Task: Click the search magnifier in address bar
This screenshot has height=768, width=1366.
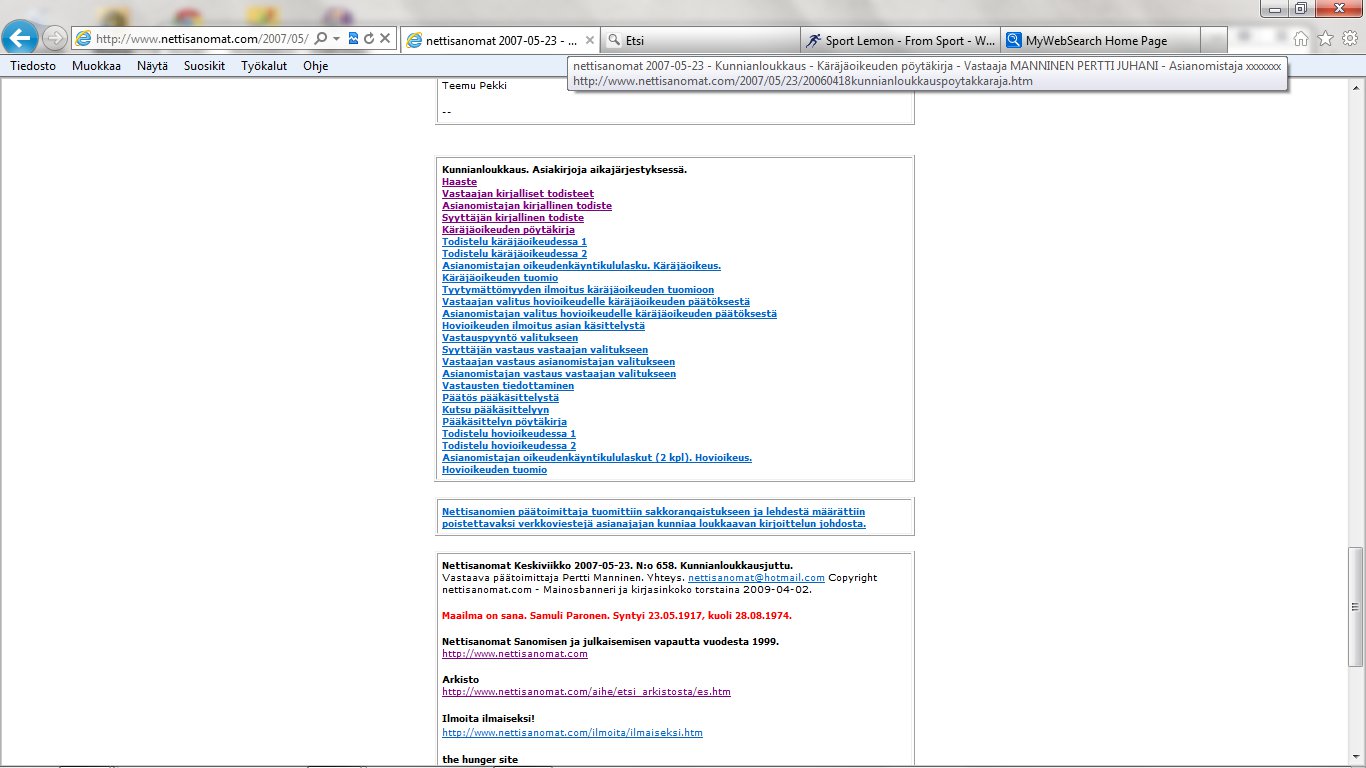Action: pyautogui.click(x=321, y=39)
